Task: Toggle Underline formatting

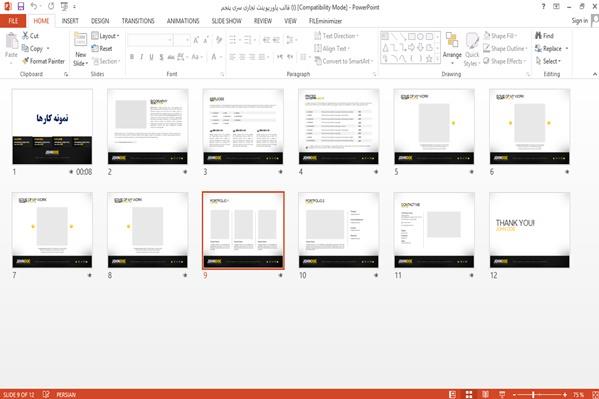Action: coord(151,57)
